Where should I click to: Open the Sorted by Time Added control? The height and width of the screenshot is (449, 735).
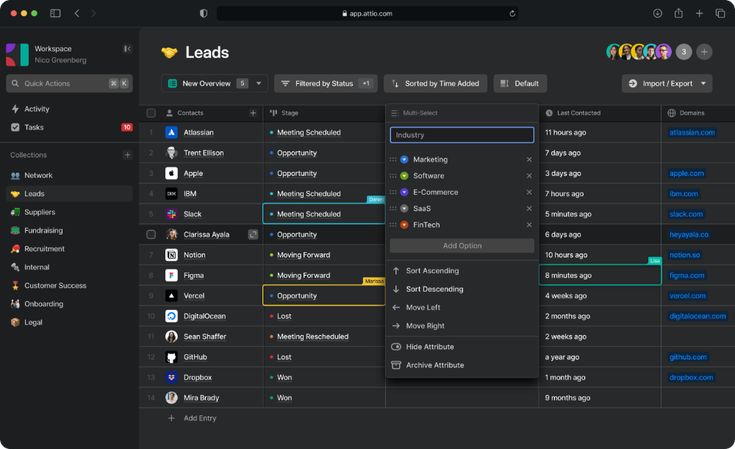coord(435,83)
